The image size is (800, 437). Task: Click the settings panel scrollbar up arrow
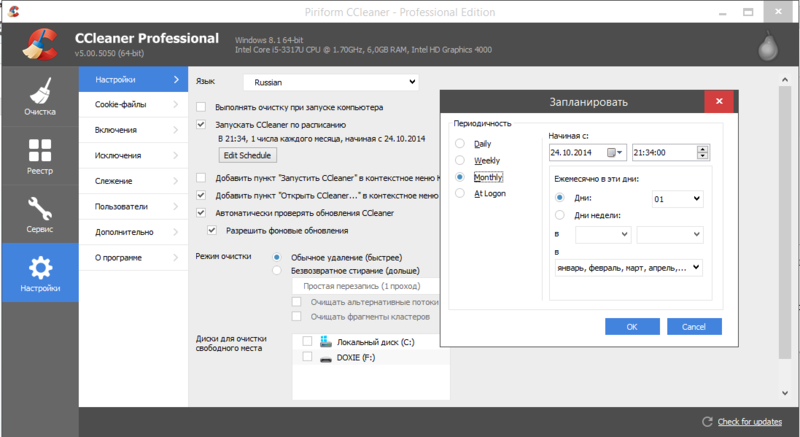[785, 80]
